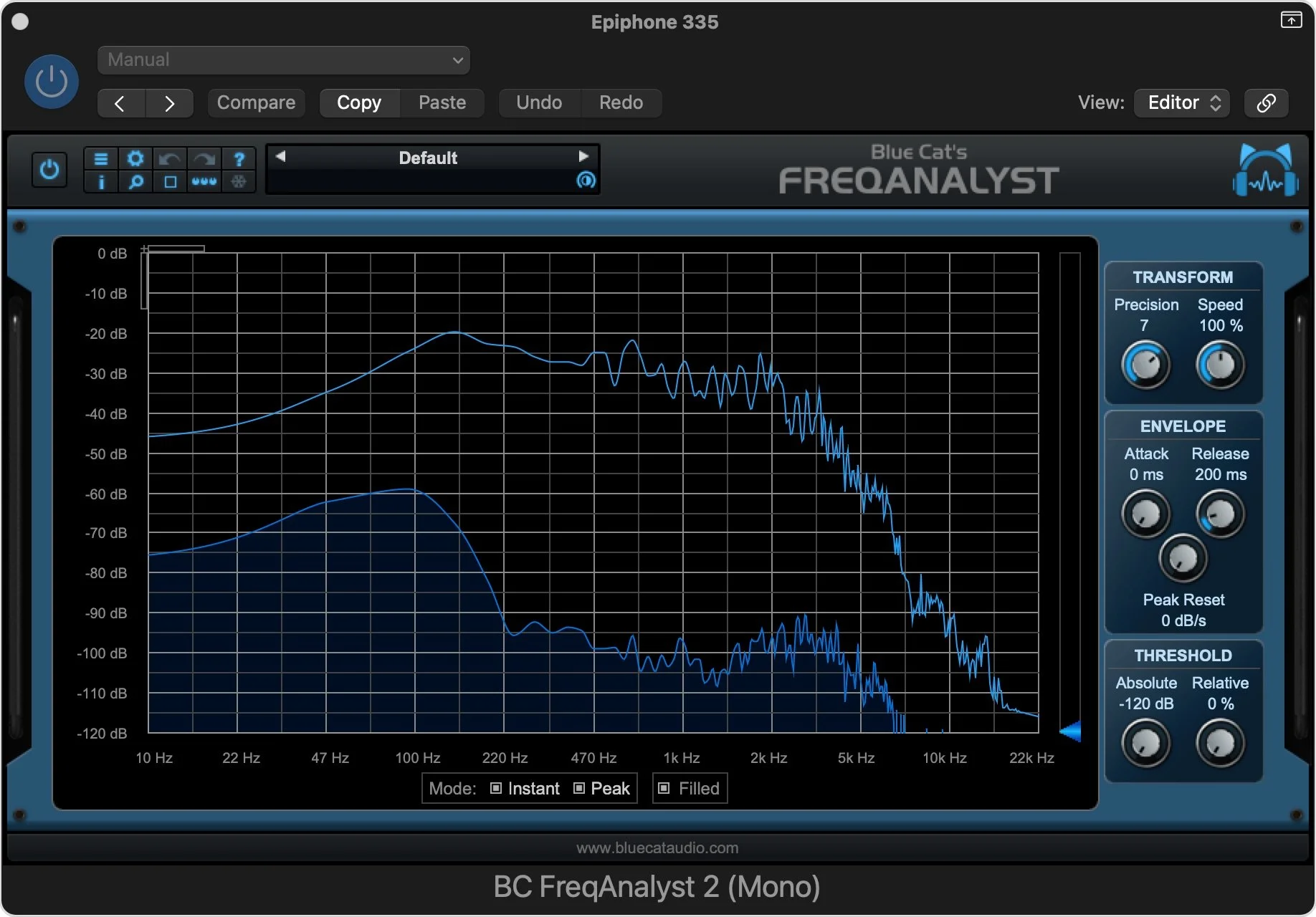The image size is (1316, 917).
Task: Click the Relative value 0 %
Action: 1221,704
